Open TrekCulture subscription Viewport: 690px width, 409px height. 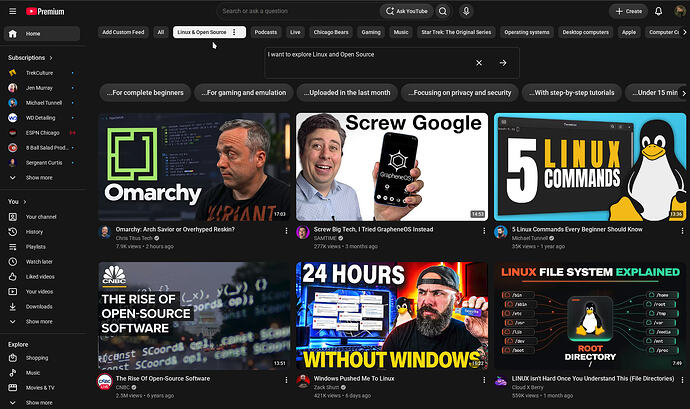42,73
